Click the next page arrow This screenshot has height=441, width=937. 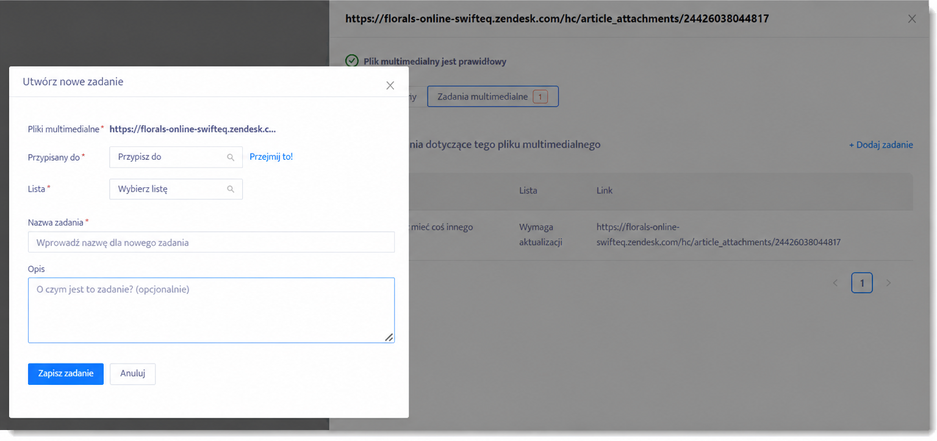(888, 283)
